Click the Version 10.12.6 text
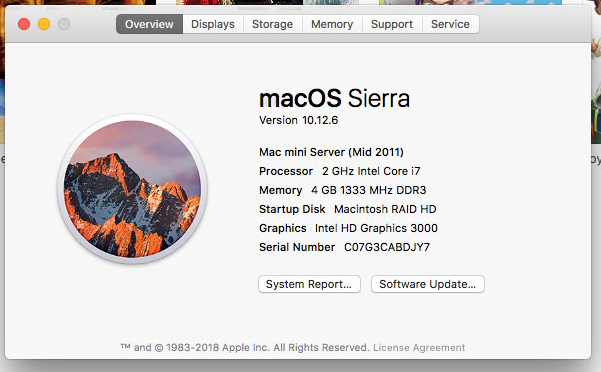Viewport: 601px width, 372px height. [299, 120]
